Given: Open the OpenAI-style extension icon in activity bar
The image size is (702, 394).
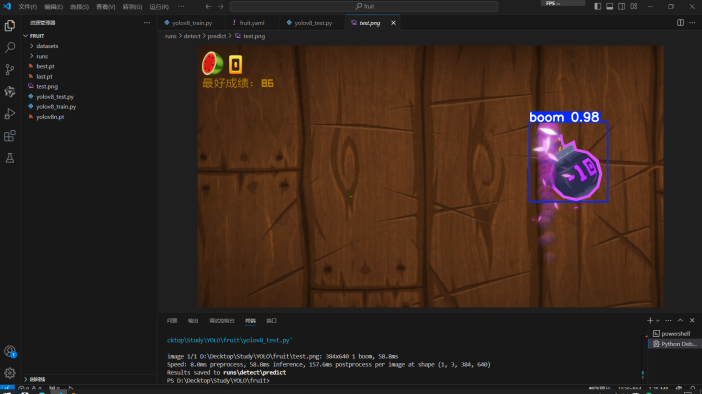Looking at the screenshot, I should tap(10, 92).
